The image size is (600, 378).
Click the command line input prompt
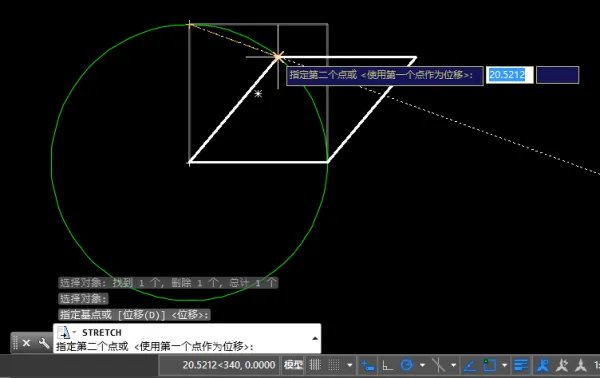coord(155,347)
